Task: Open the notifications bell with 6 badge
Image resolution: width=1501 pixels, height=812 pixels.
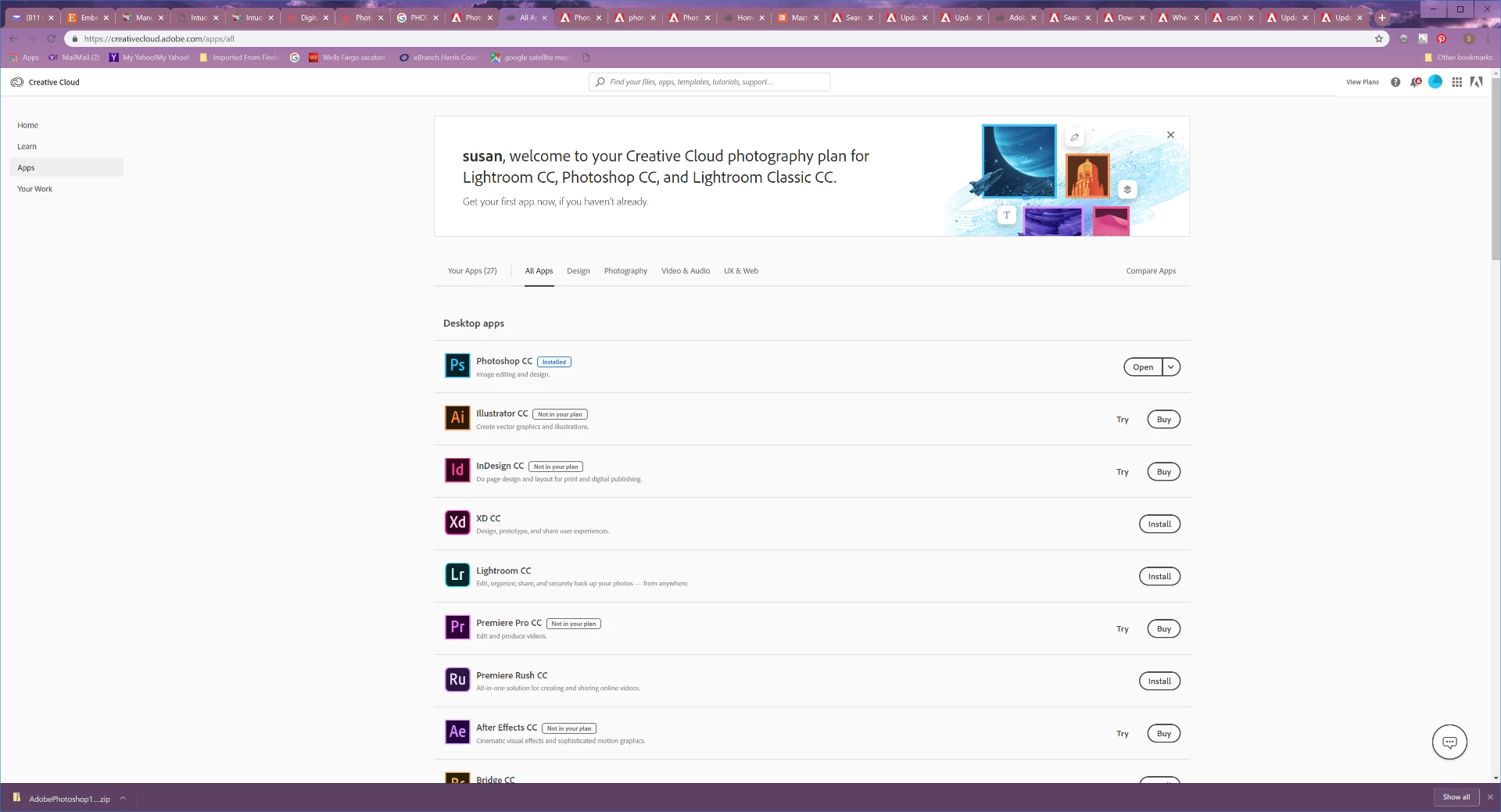Action: [1416, 82]
